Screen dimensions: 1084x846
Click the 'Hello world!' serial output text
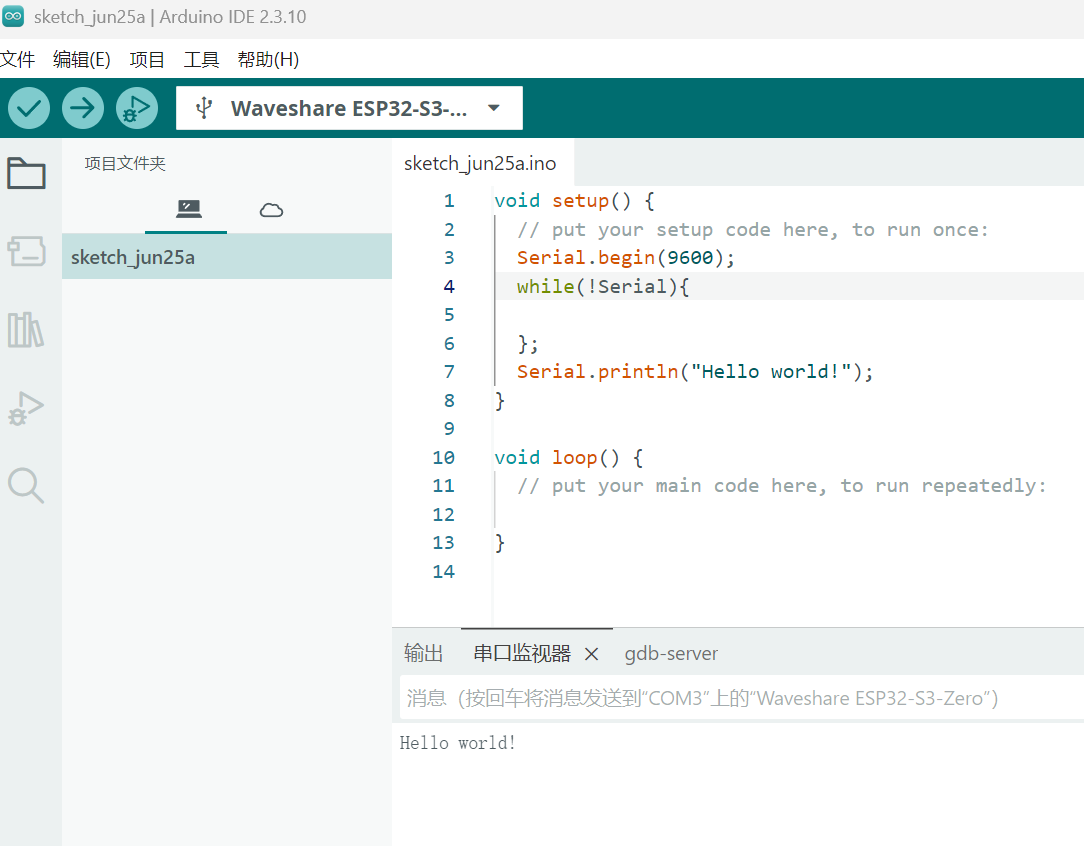click(458, 743)
